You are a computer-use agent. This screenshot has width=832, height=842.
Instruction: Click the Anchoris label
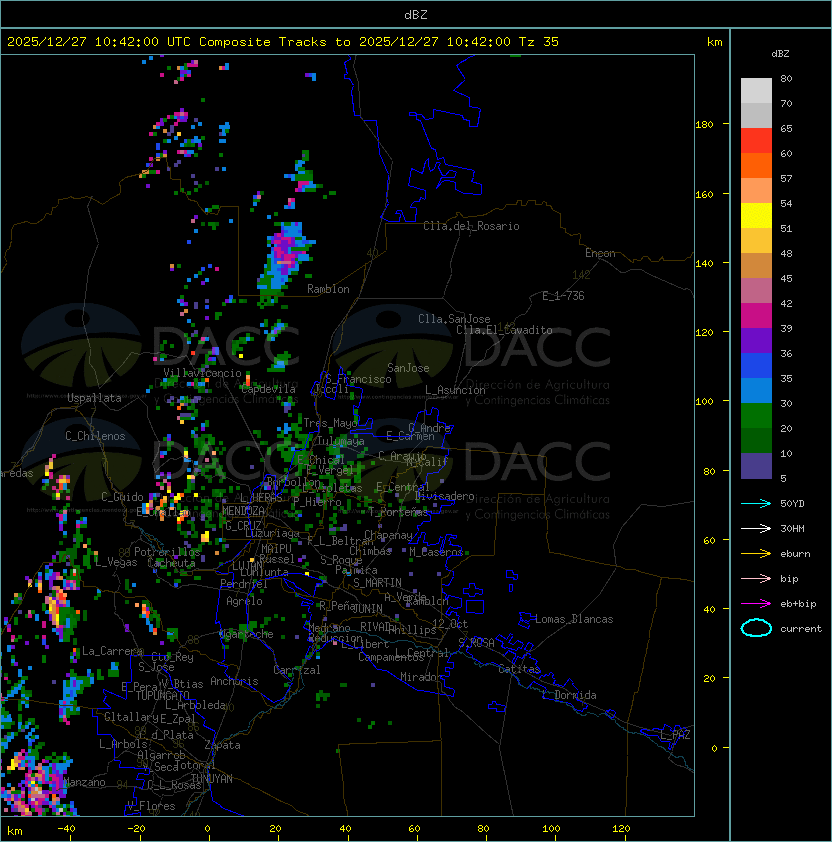click(x=234, y=681)
